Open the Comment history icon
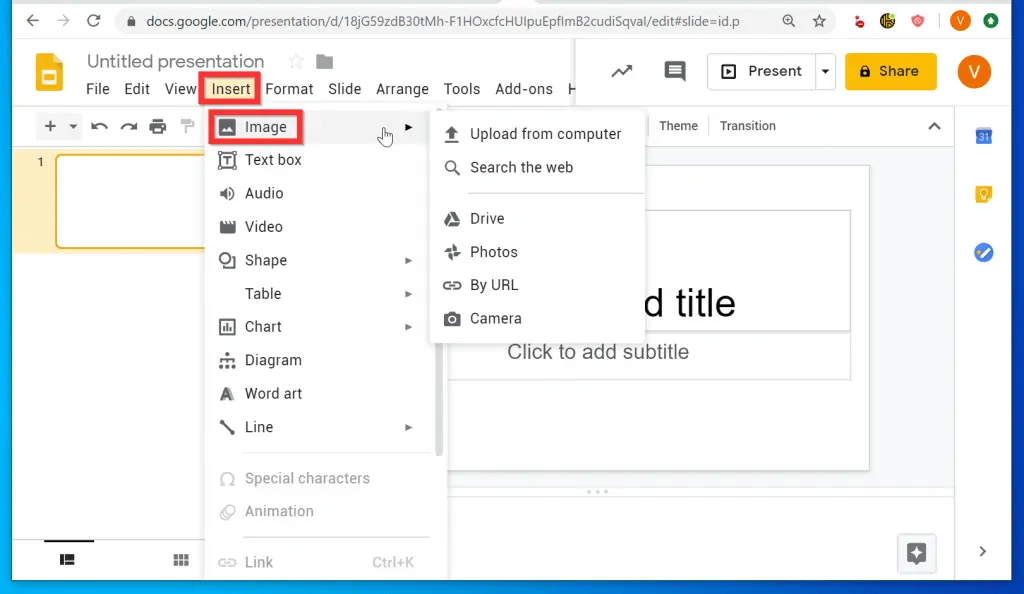1024x594 pixels. (674, 71)
